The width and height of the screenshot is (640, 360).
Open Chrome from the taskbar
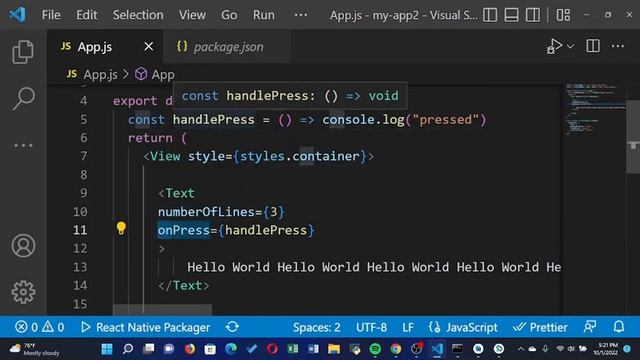[396, 349]
